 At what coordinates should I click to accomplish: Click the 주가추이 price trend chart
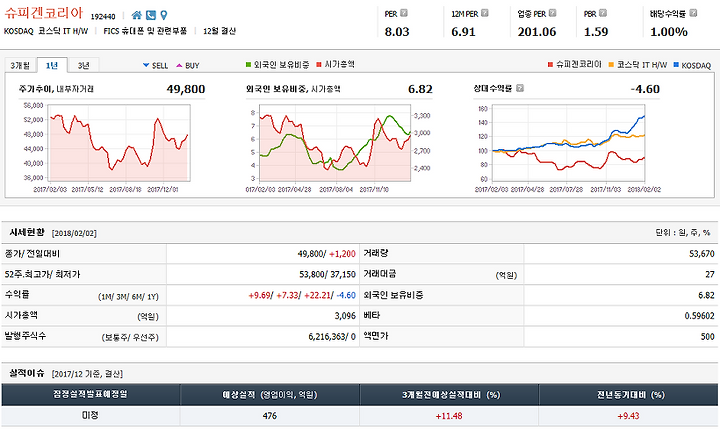119,142
